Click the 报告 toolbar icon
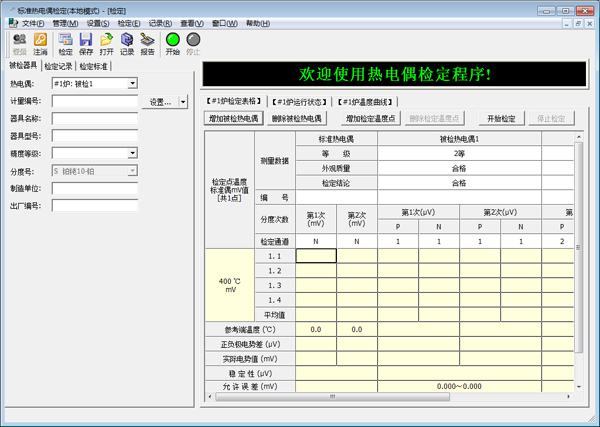 (147, 39)
